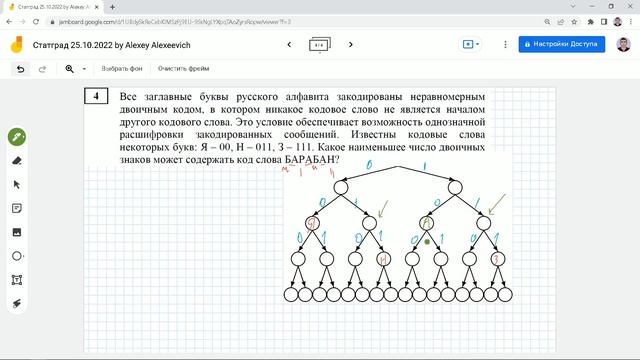Share this page from address bar
This screenshot has height=360, width=640.
point(561,22)
